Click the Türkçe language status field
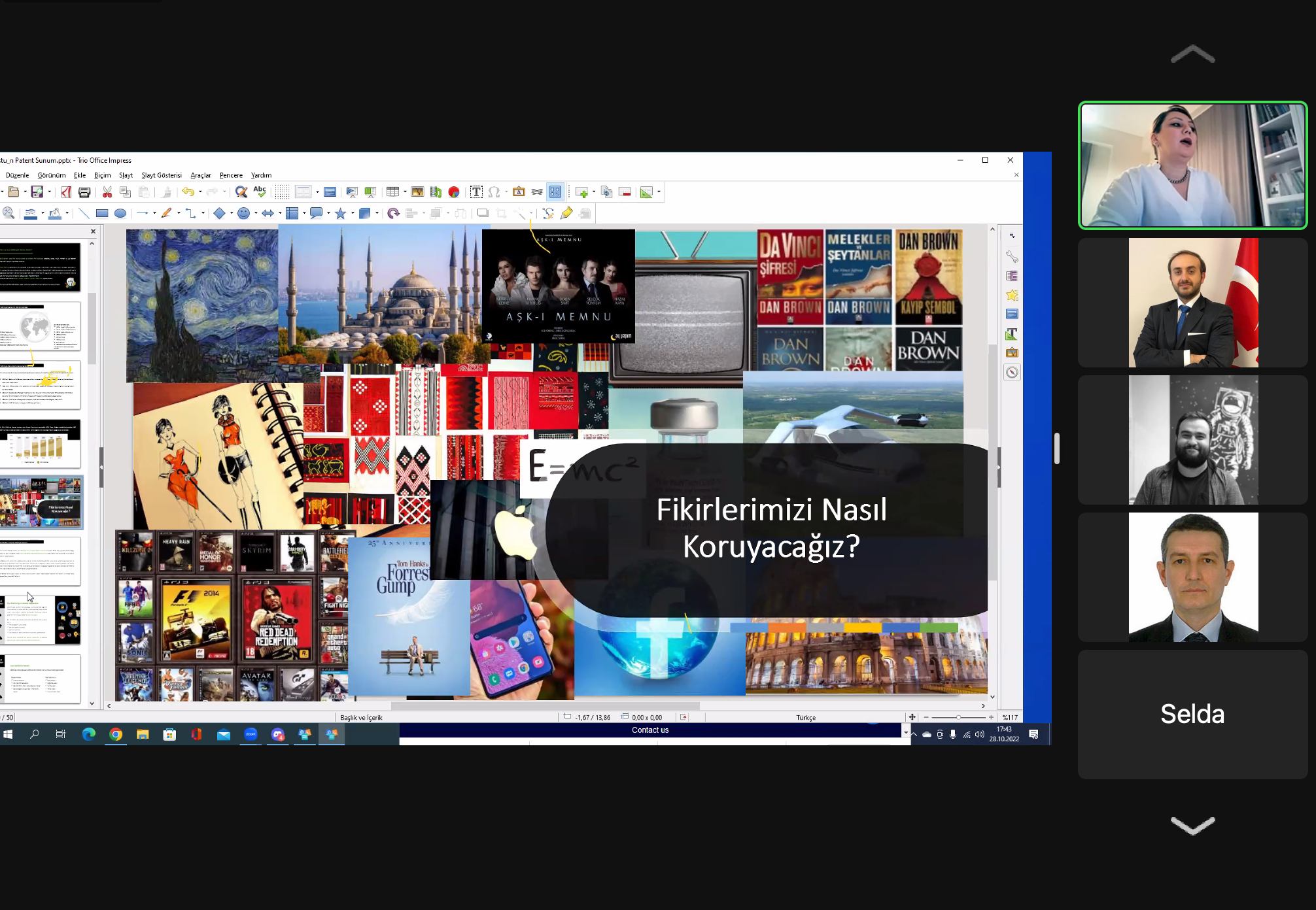 (806, 717)
